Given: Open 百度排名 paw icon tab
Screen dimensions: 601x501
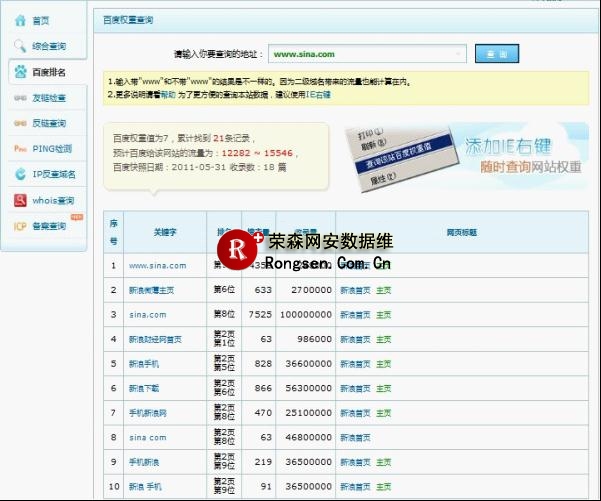Looking at the screenshot, I should pos(20,72).
